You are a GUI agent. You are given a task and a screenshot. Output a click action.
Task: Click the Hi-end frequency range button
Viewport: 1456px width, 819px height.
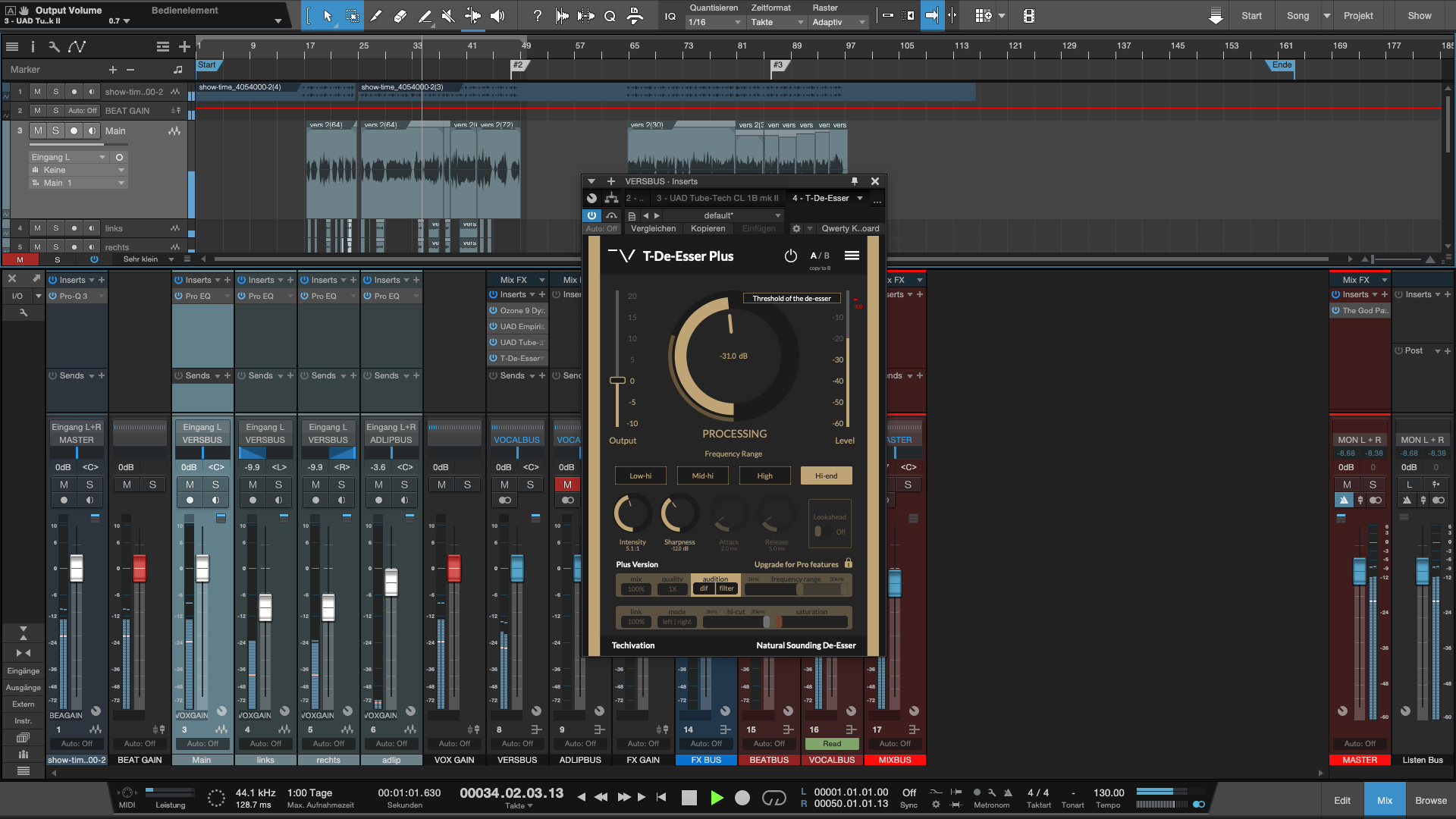(x=826, y=475)
